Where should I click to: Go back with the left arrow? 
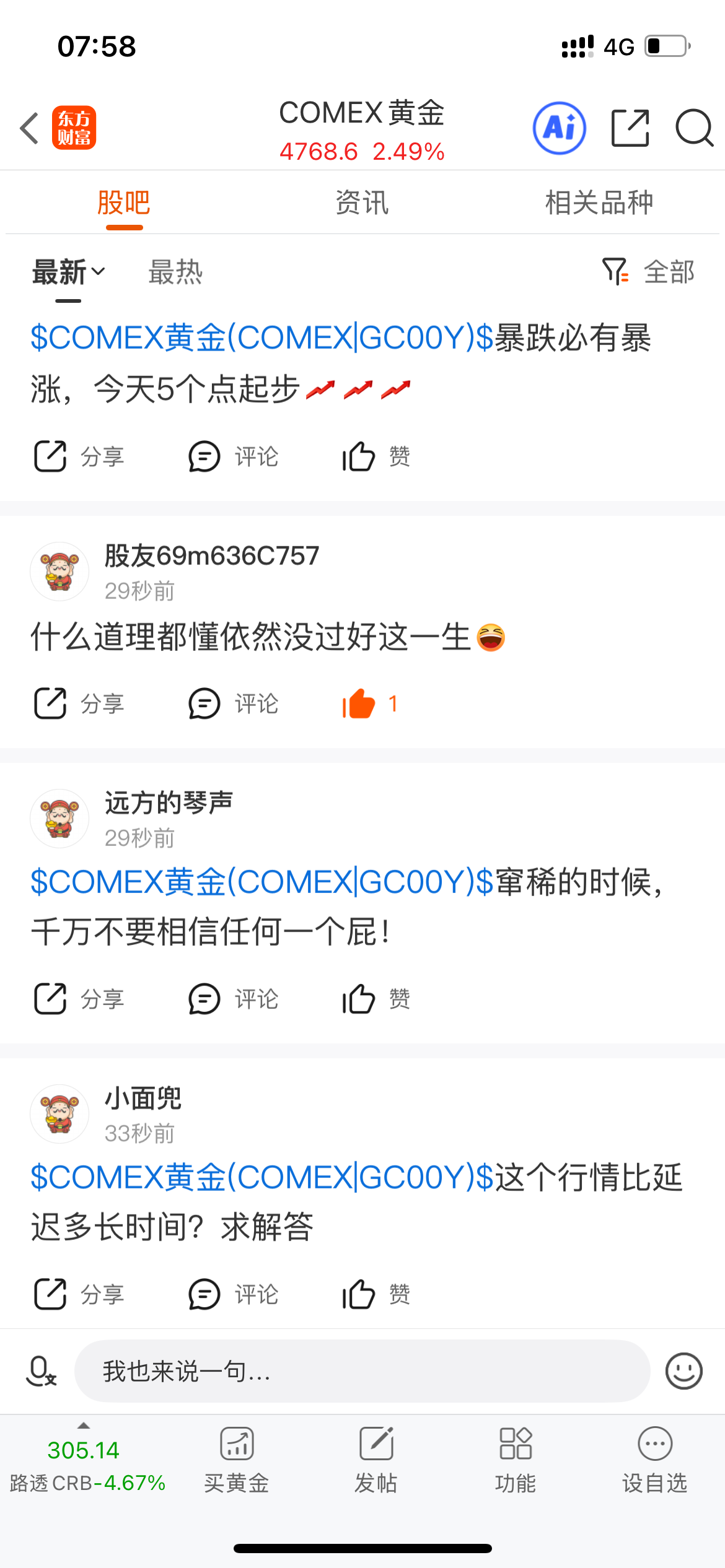click(29, 128)
